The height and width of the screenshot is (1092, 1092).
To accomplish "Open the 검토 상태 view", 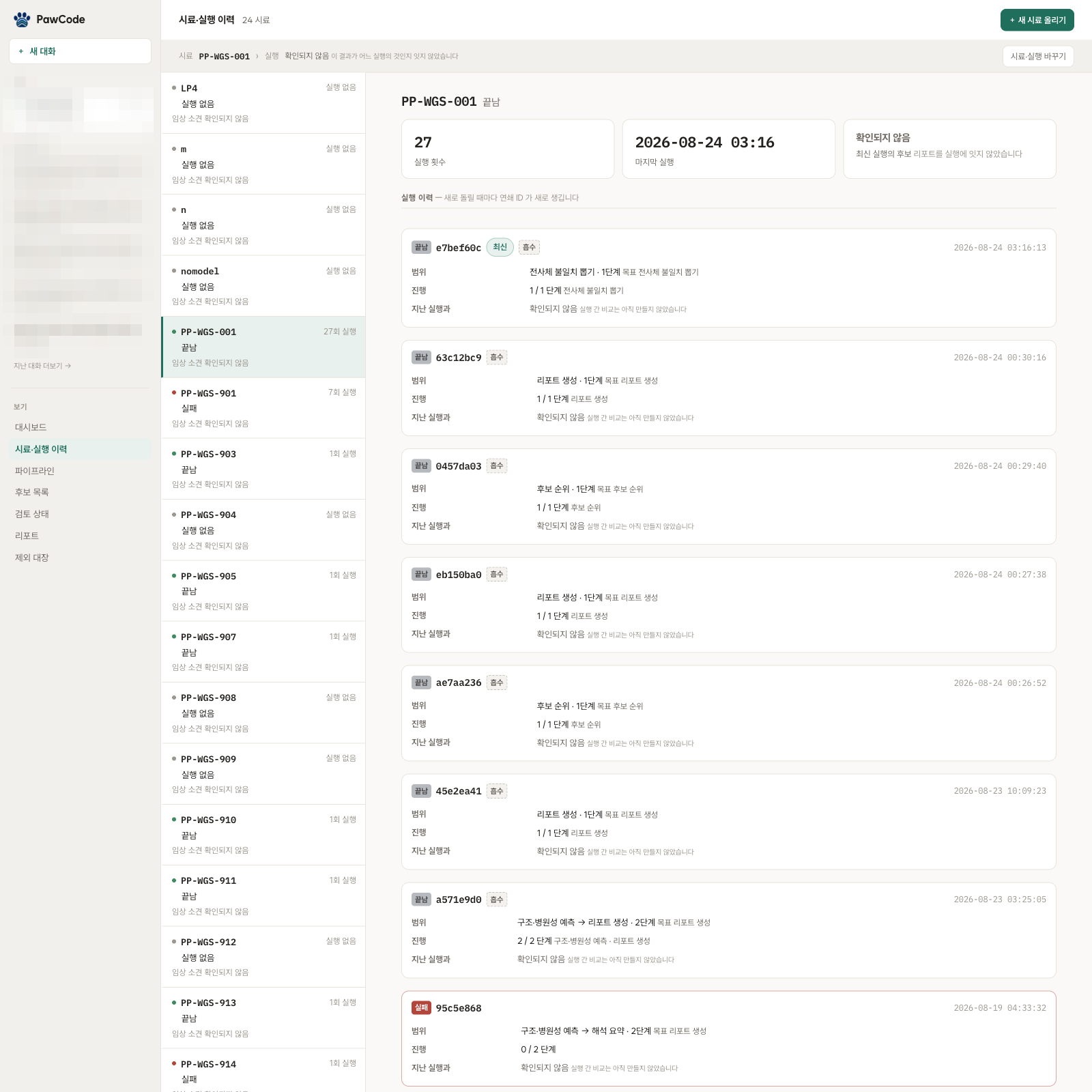I will 80,514.
